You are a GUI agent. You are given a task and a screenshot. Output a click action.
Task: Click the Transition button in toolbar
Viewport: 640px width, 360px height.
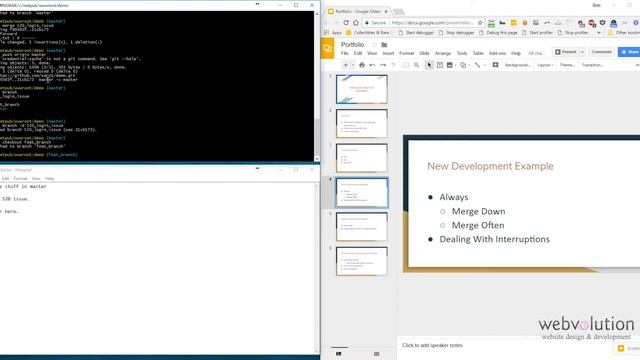coord(592,65)
